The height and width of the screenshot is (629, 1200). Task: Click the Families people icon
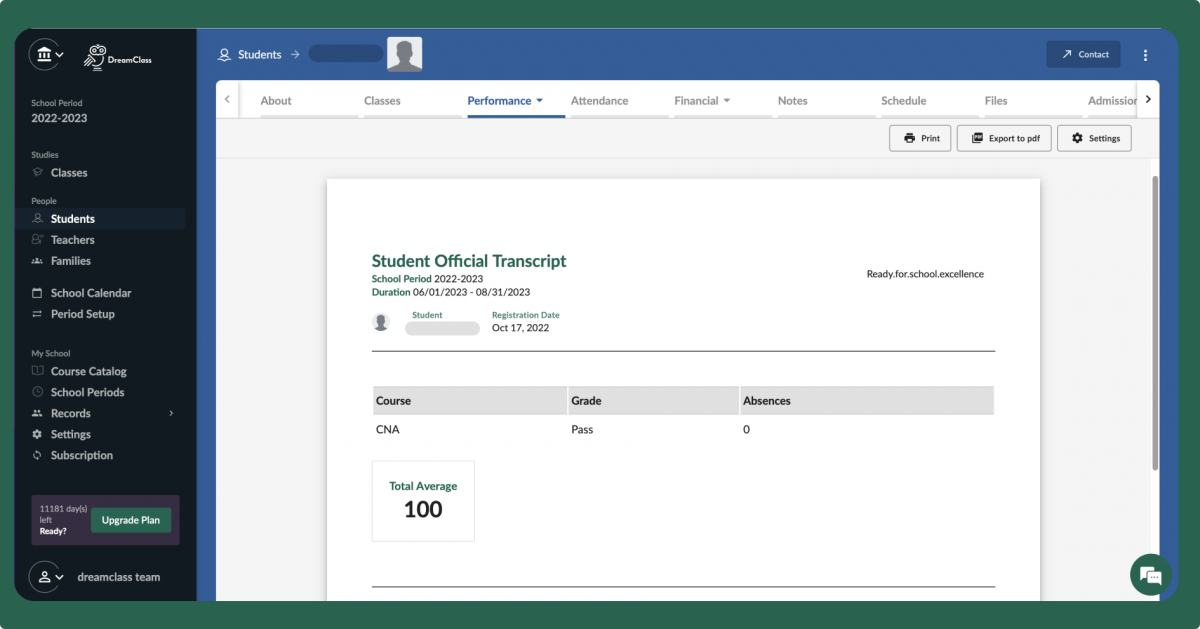click(37, 260)
